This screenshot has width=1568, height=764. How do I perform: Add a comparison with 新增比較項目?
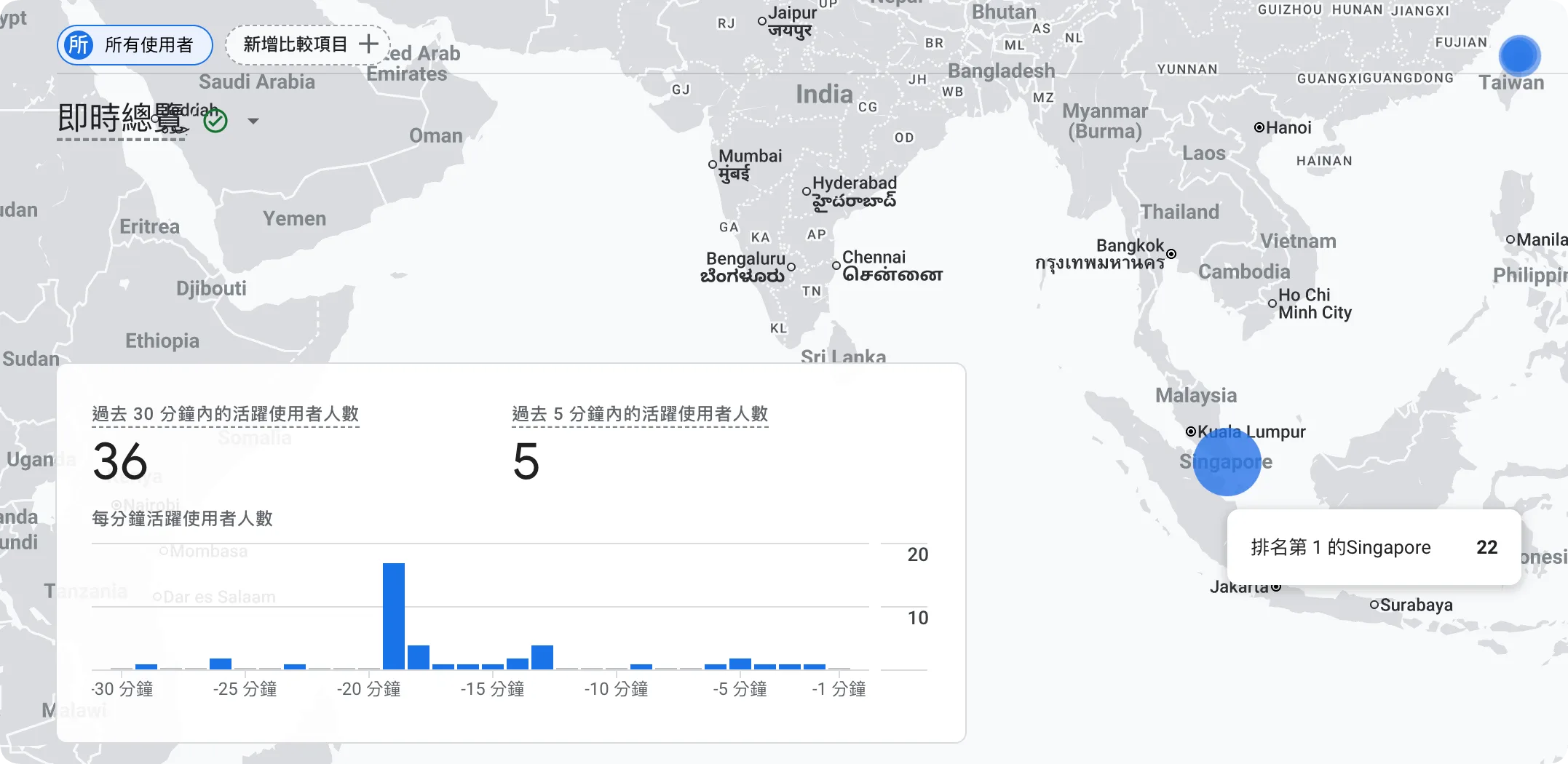coord(309,44)
